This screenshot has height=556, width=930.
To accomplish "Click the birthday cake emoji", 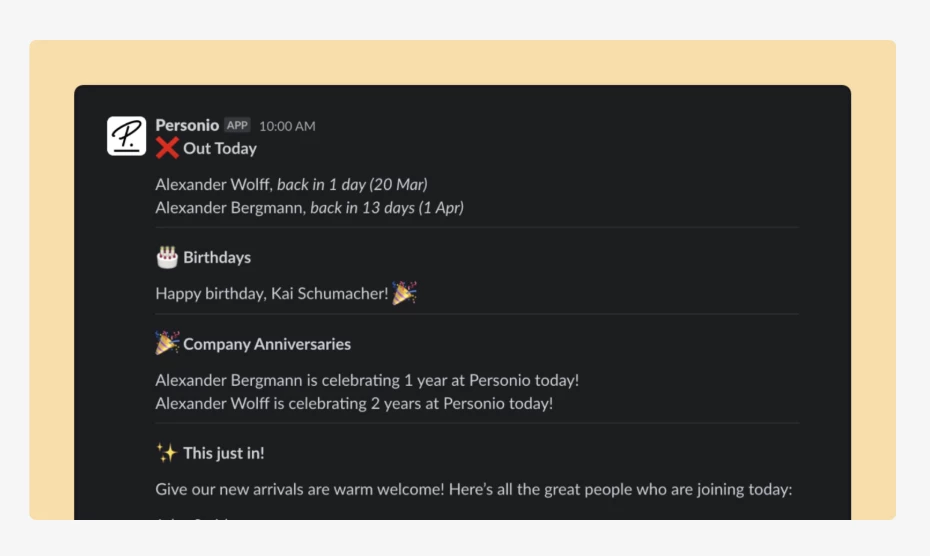I will [x=167, y=258].
